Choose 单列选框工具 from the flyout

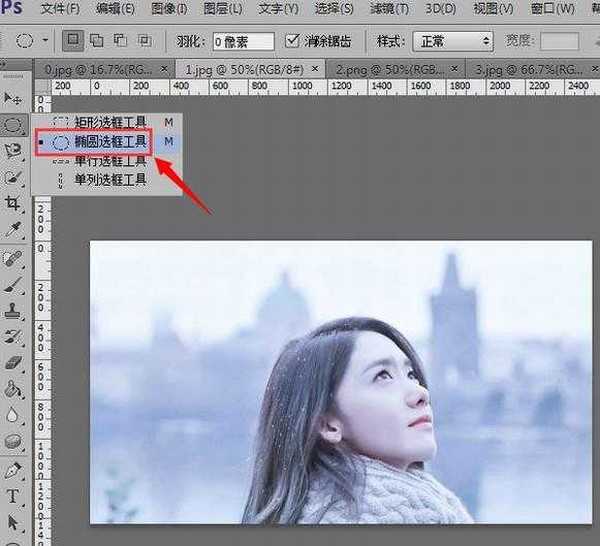(x=110, y=180)
